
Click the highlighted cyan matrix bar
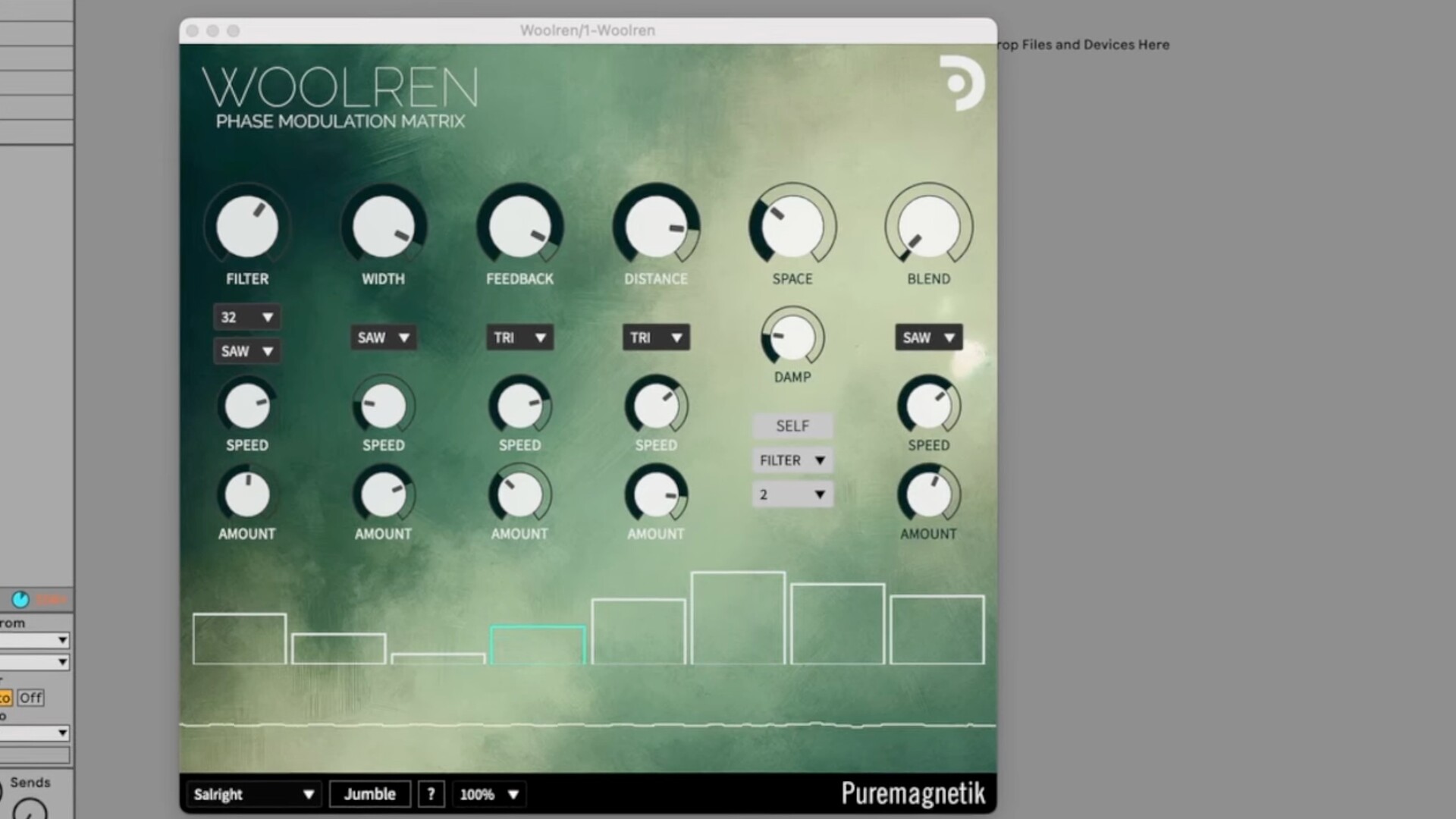pyautogui.click(x=538, y=645)
